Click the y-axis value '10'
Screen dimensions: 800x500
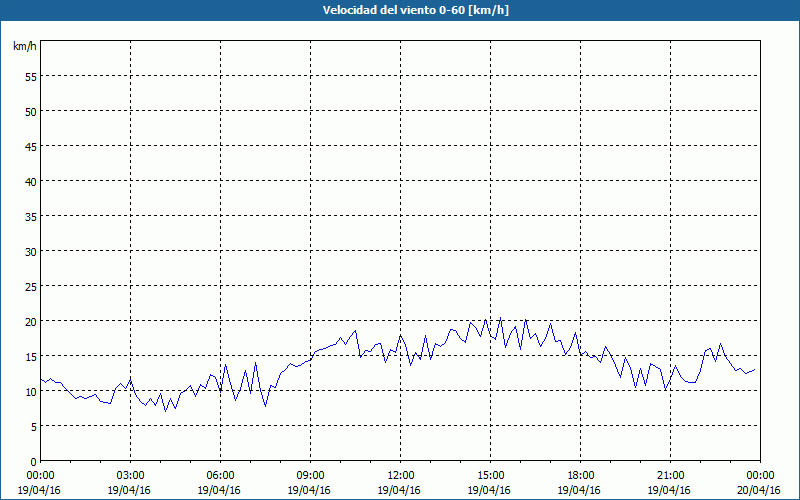[x=31, y=392]
